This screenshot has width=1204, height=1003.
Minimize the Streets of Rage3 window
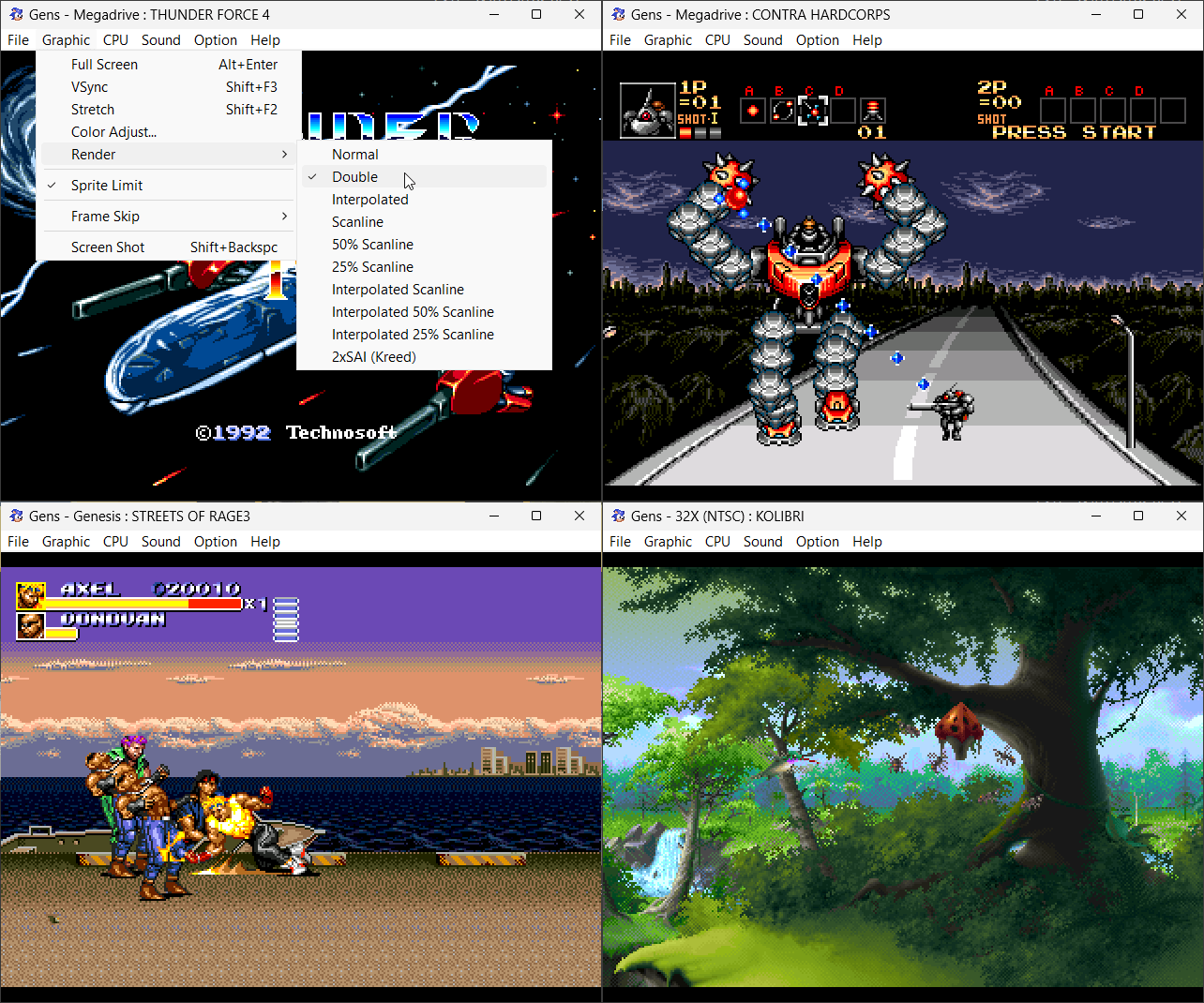click(x=493, y=516)
